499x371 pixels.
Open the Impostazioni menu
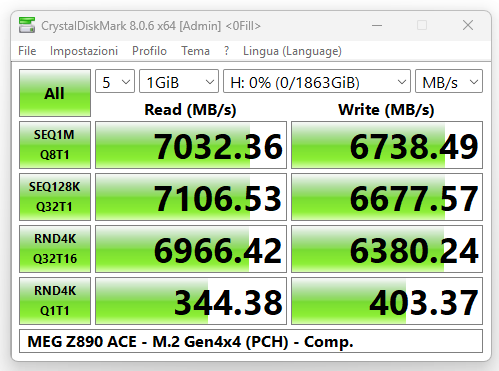tap(84, 51)
